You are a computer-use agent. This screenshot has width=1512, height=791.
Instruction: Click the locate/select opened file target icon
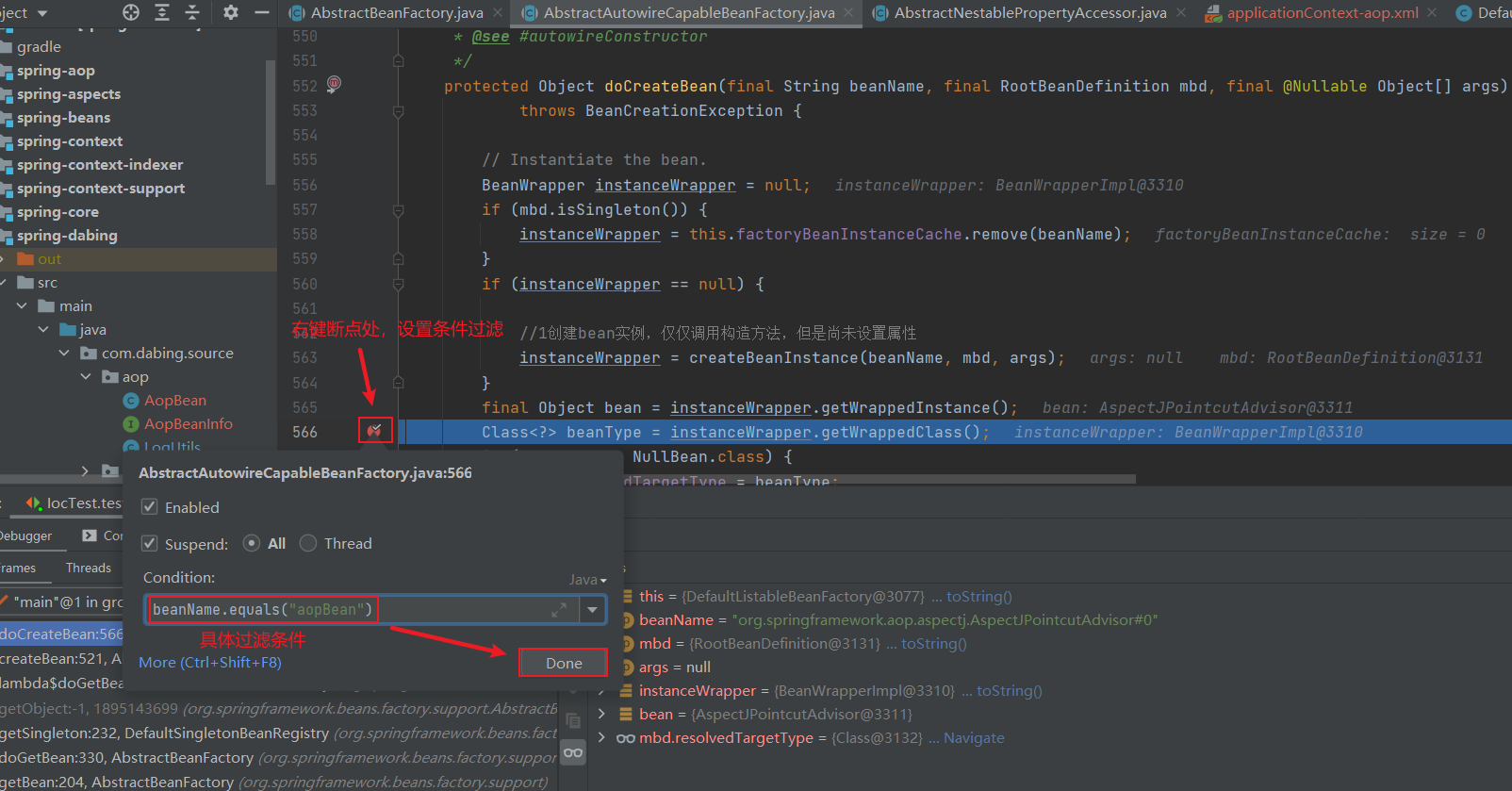[131, 12]
